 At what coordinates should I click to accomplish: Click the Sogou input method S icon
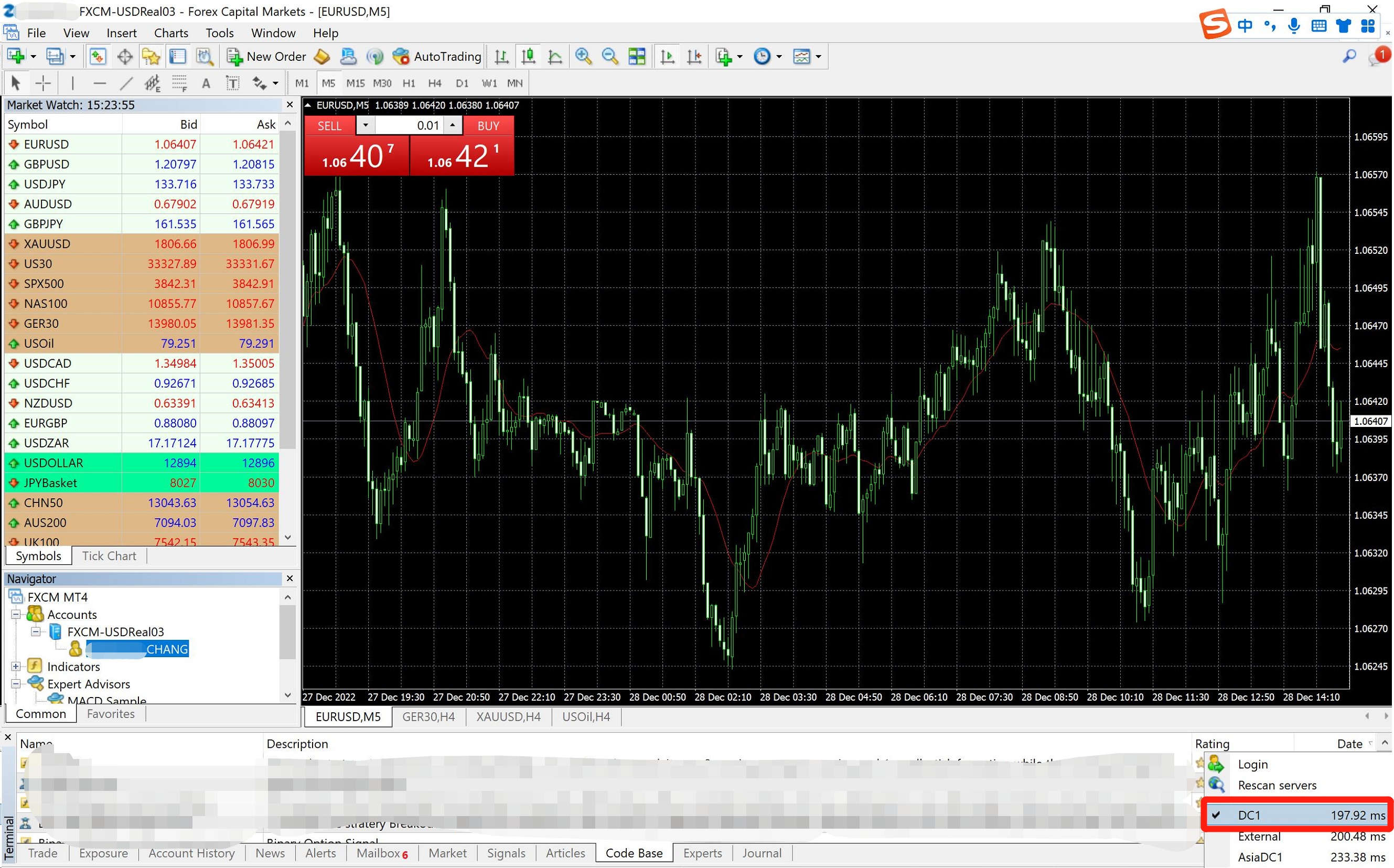(1216, 25)
